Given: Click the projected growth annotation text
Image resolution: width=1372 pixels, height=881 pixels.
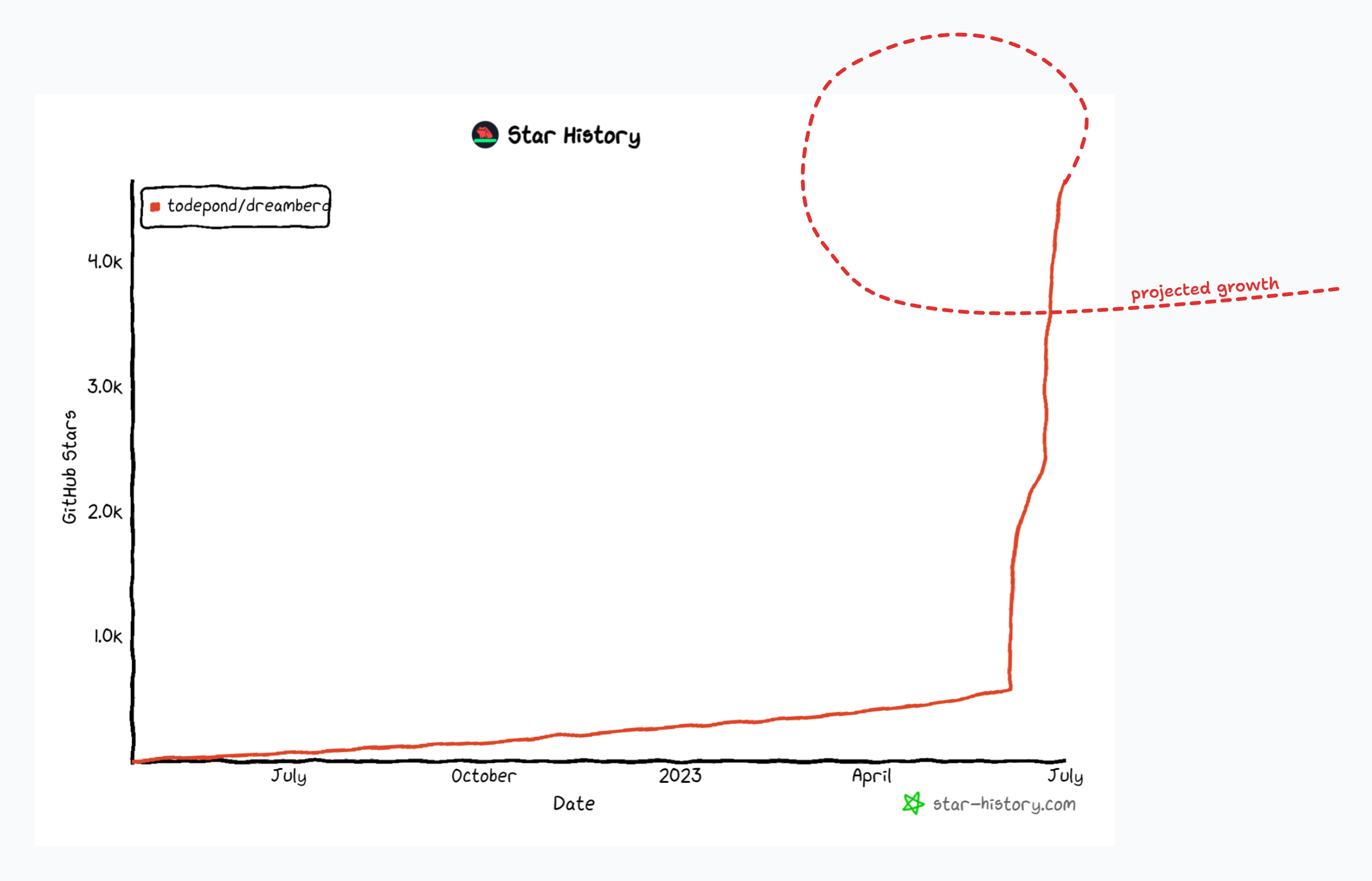Looking at the screenshot, I should coord(1205,288).
